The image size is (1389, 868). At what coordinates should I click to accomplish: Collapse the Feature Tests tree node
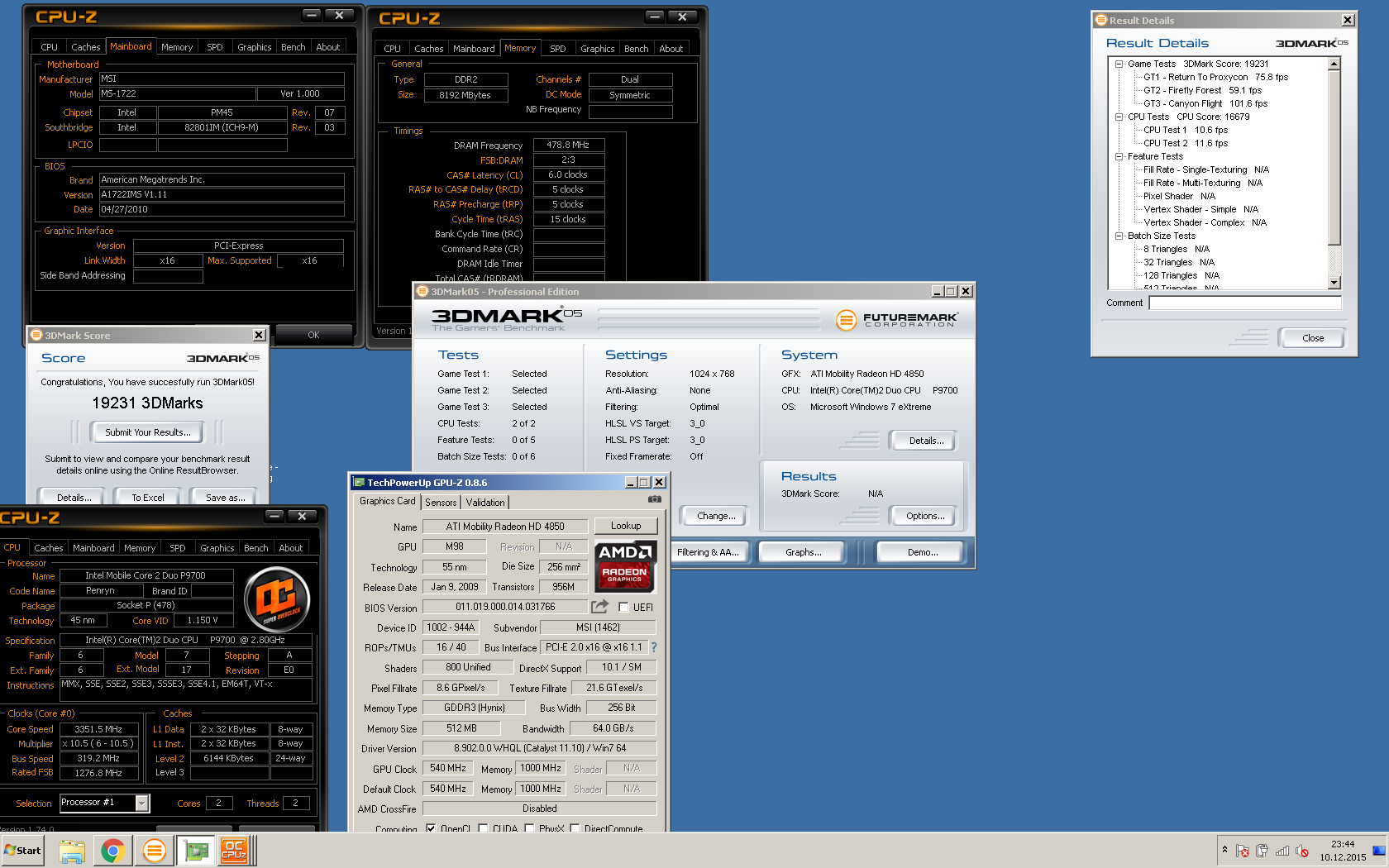1119,156
